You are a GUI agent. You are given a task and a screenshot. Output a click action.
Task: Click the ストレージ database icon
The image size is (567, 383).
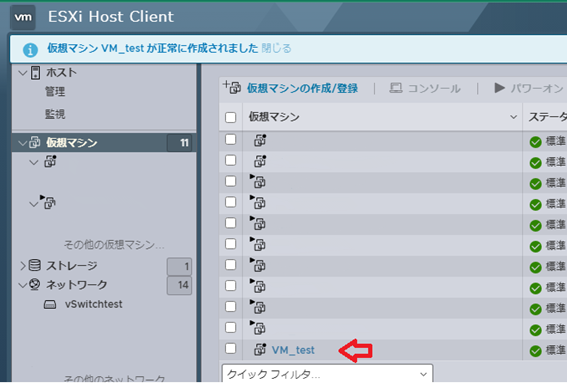click(35, 265)
